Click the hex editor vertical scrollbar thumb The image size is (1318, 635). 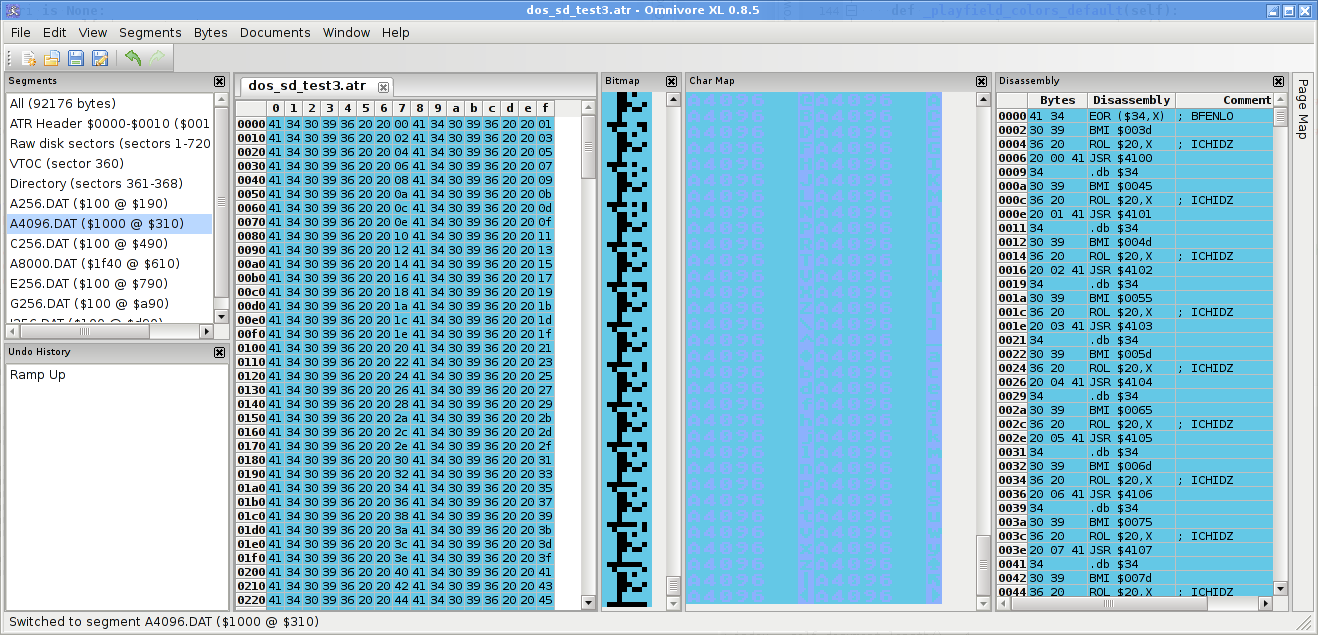pos(588,146)
